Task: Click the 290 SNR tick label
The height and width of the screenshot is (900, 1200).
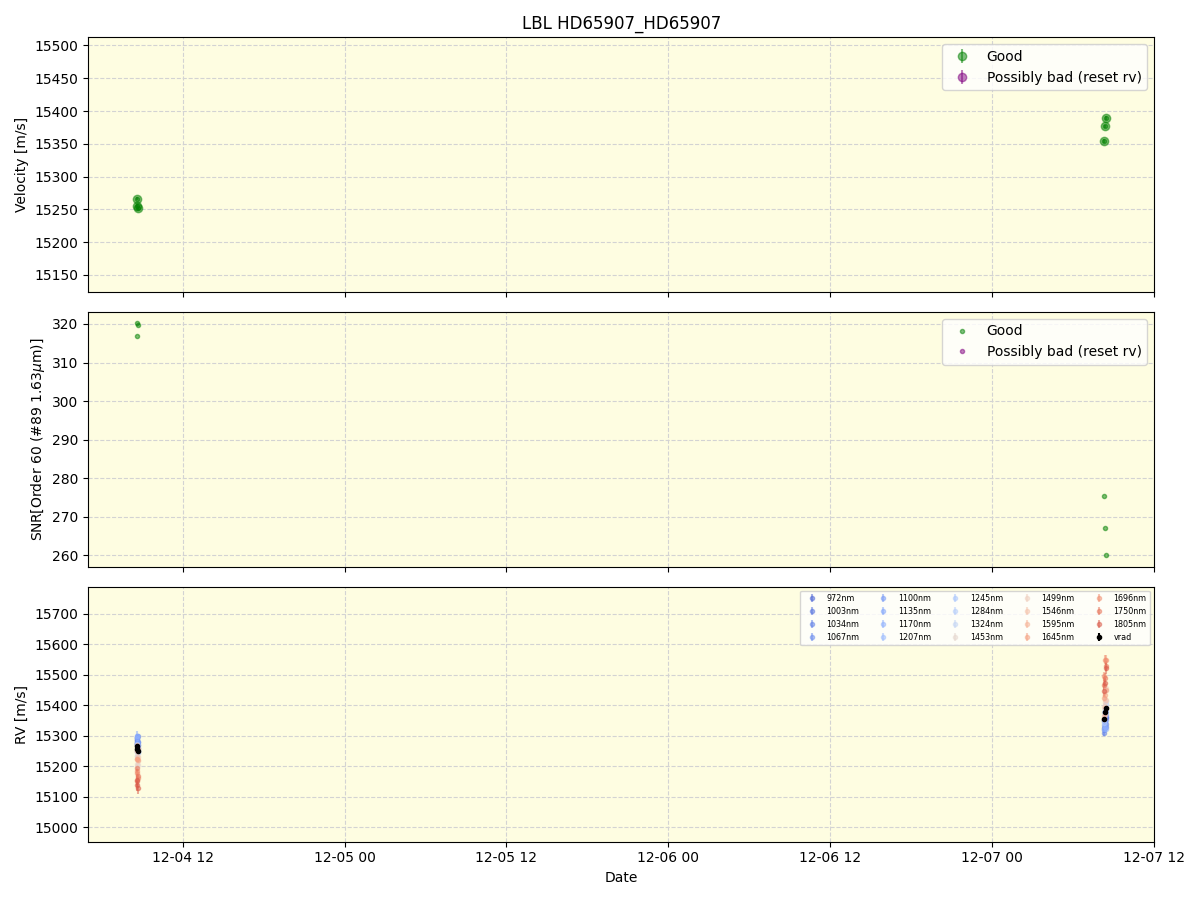Action: 67,440
